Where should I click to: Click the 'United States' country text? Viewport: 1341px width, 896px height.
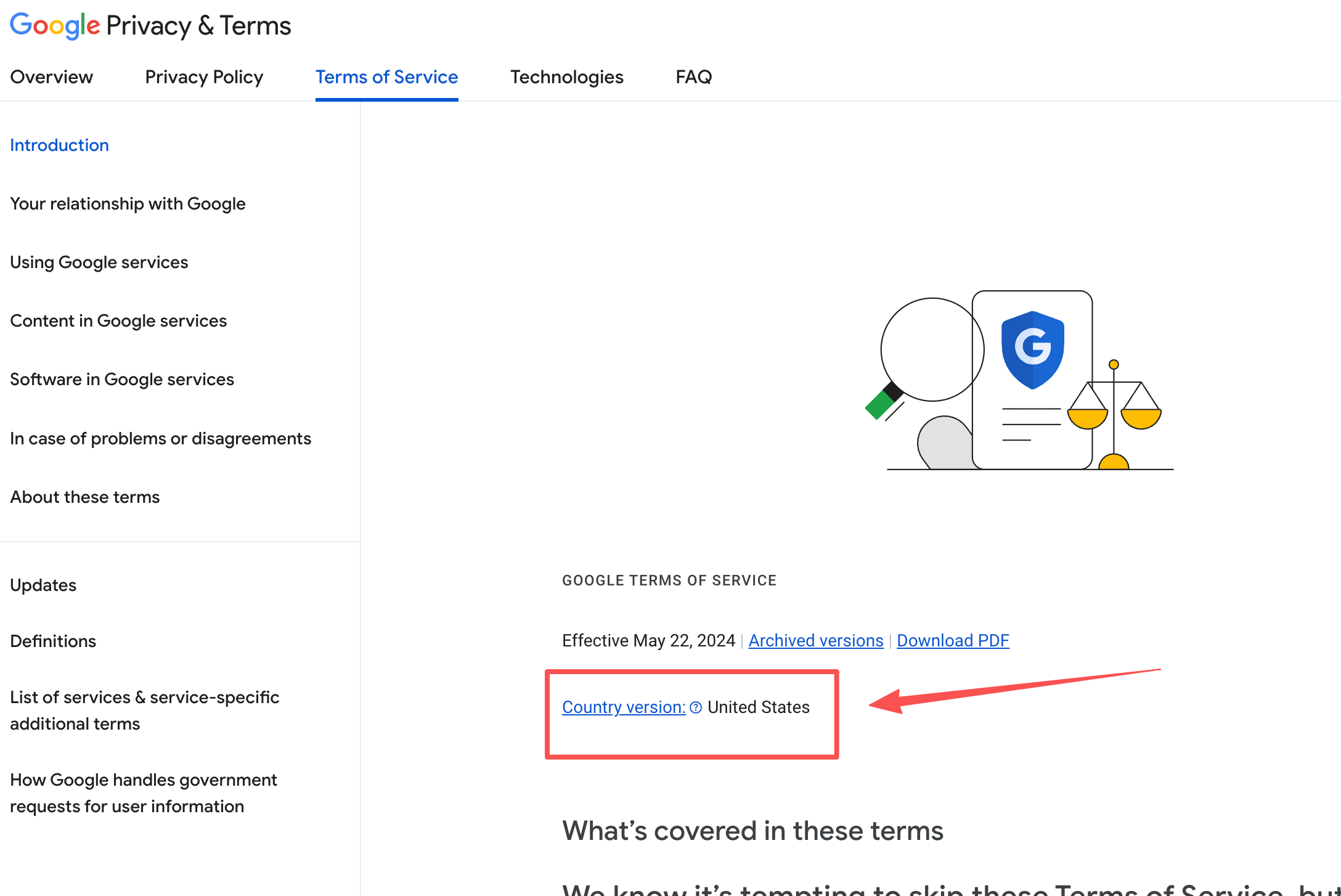(759, 707)
